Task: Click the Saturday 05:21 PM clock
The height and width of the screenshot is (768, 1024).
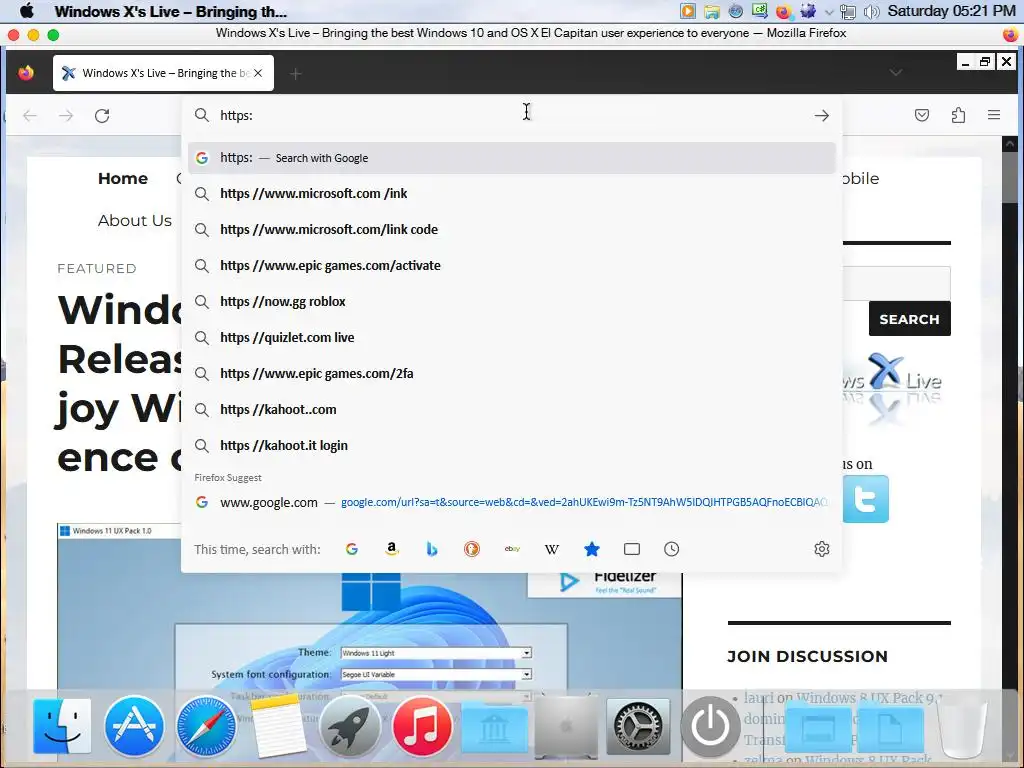Action: 951,11
